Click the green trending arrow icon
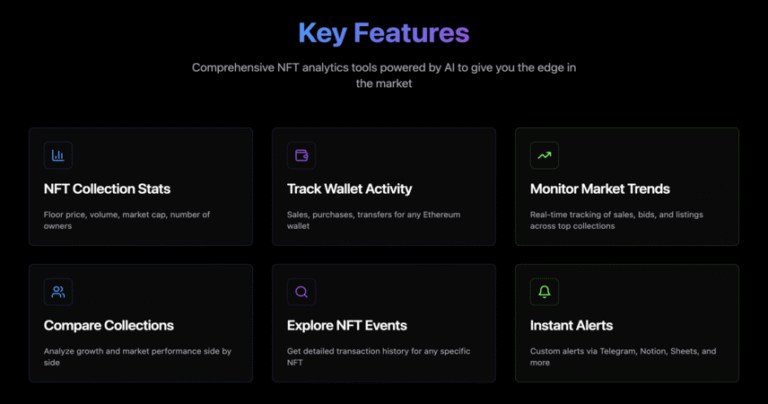Image resolution: width=768 pixels, height=404 pixels. [545, 156]
